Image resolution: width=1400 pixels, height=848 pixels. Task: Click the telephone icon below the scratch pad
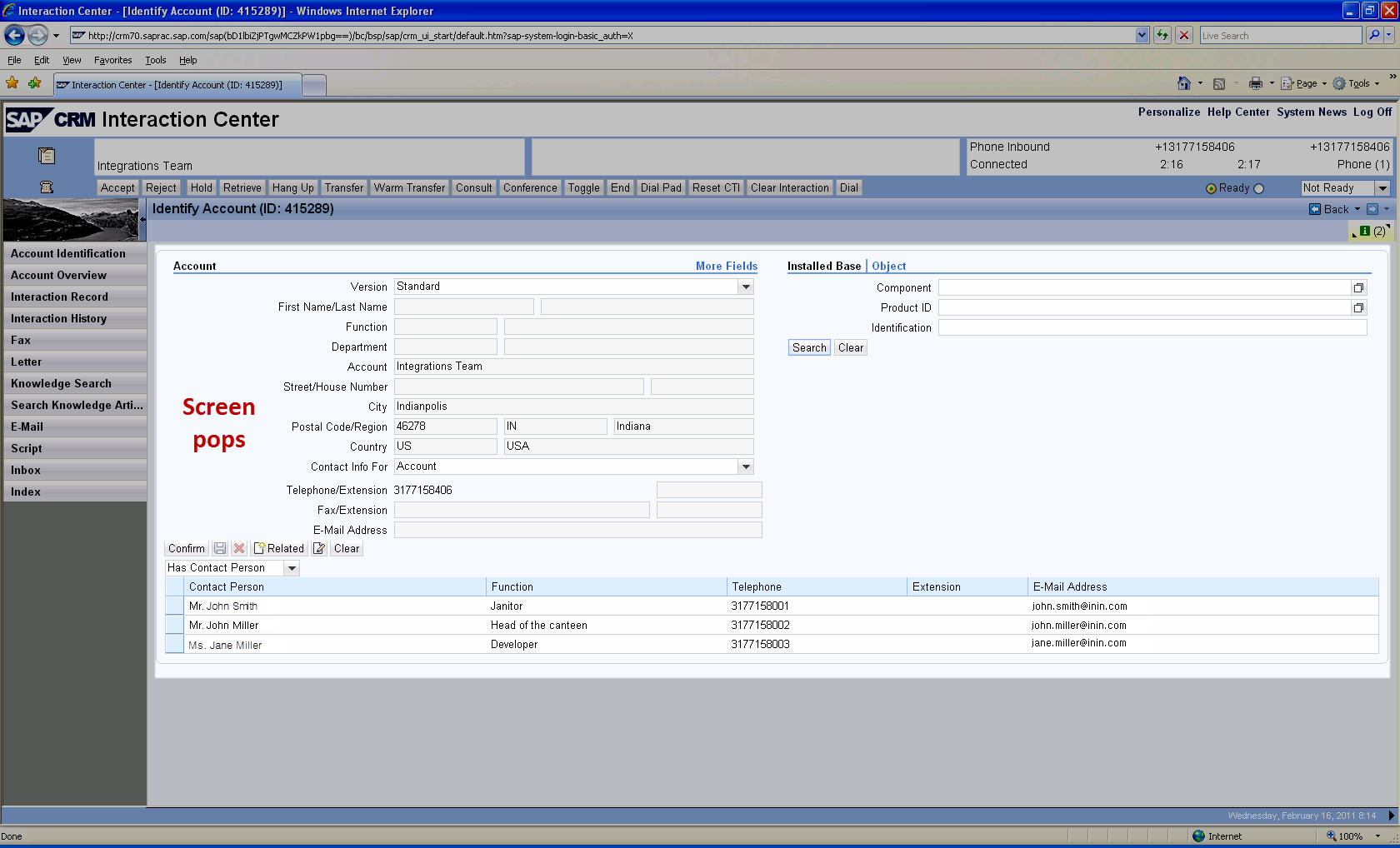(47, 187)
